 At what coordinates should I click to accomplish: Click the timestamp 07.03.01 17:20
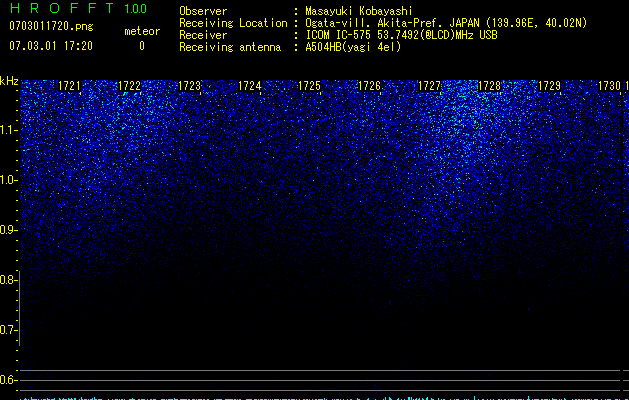click(51, 46)
